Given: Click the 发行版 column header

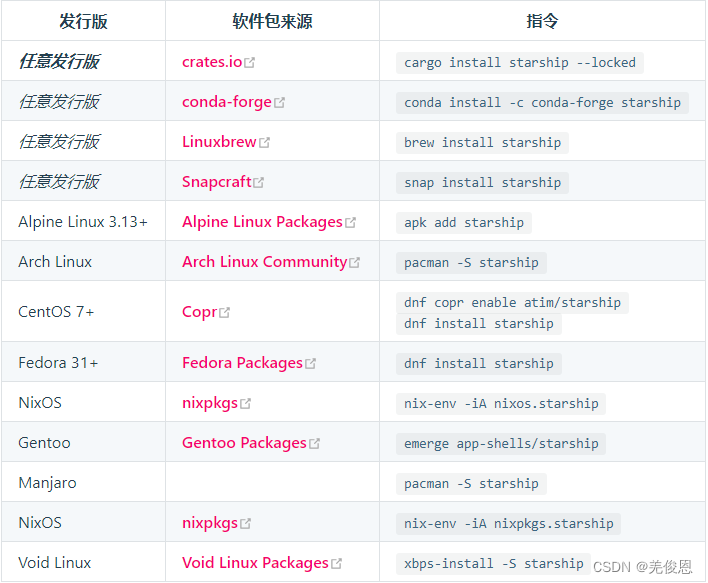Looking at the screenshot, I should [84, 21].
